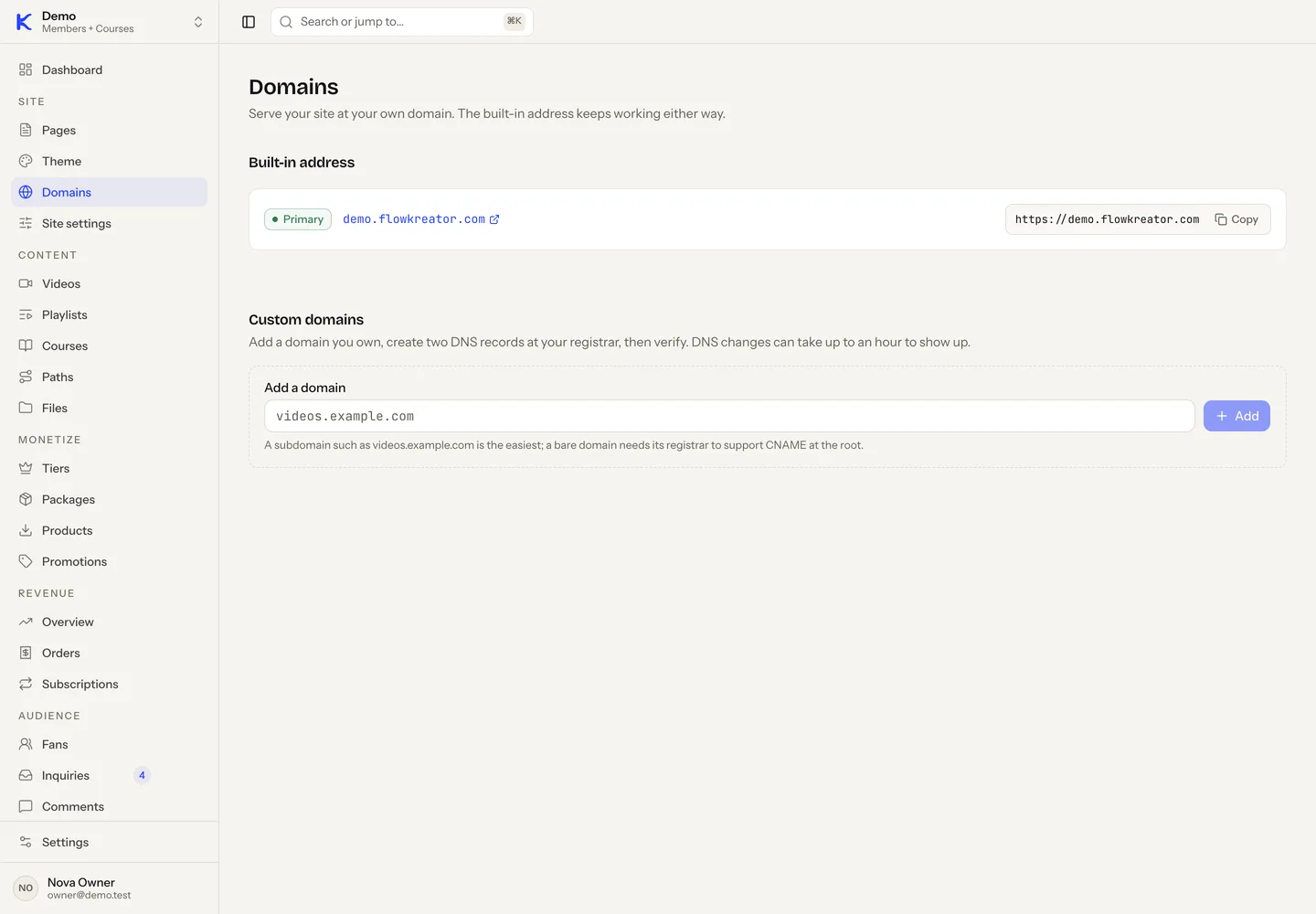Click the Playlists list icon

point(26,314)
